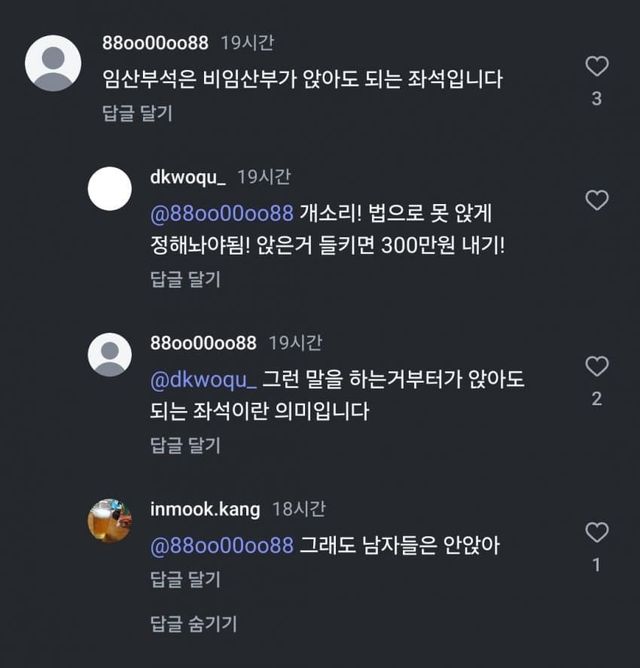Open 88oo00oo88 username on top comment
The height and width of the screenshot is (668, 640).
pos(155,44)
